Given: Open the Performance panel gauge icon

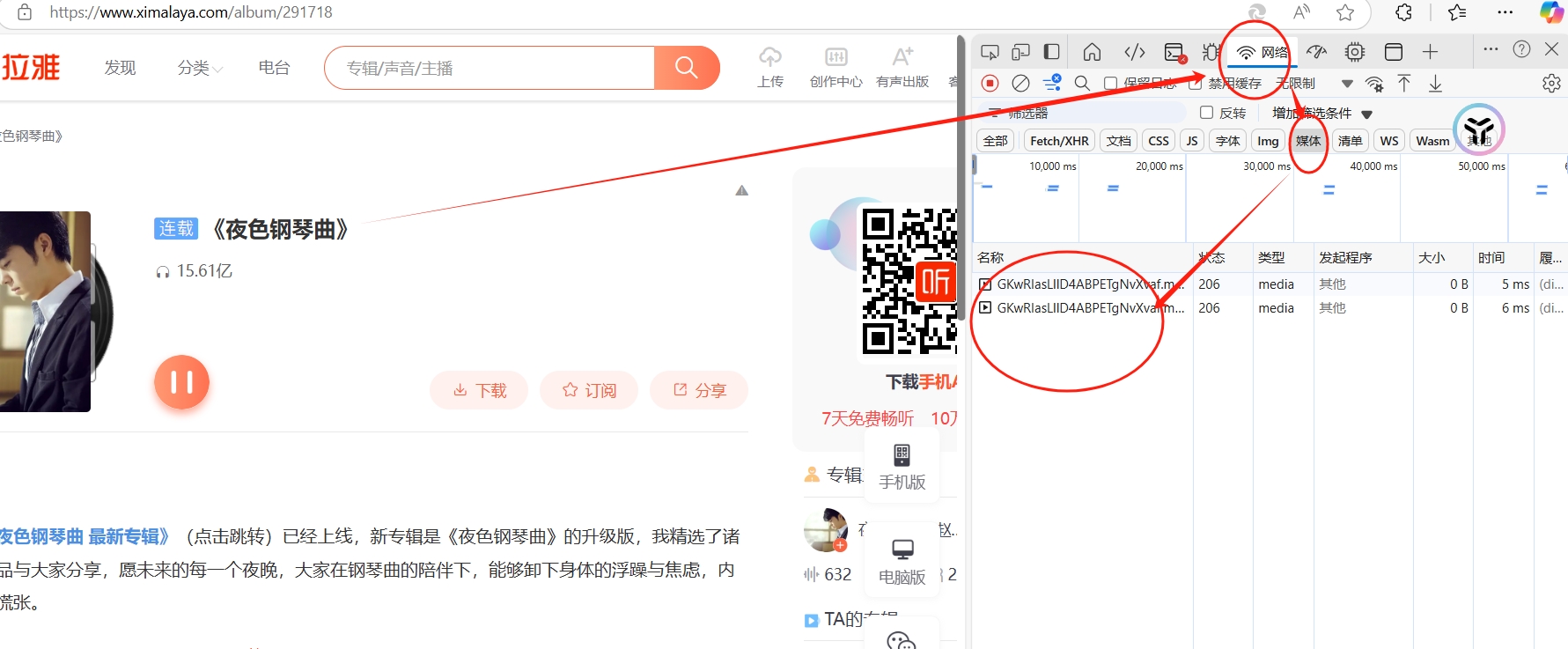Looking at the screenshot, I should pos(1316,52).
